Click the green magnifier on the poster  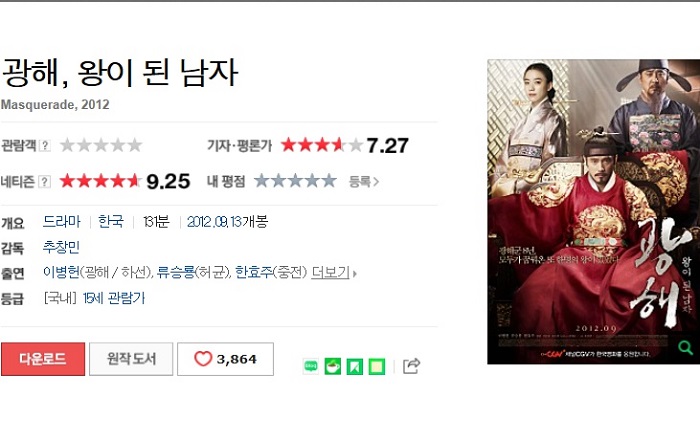(685, 347)
